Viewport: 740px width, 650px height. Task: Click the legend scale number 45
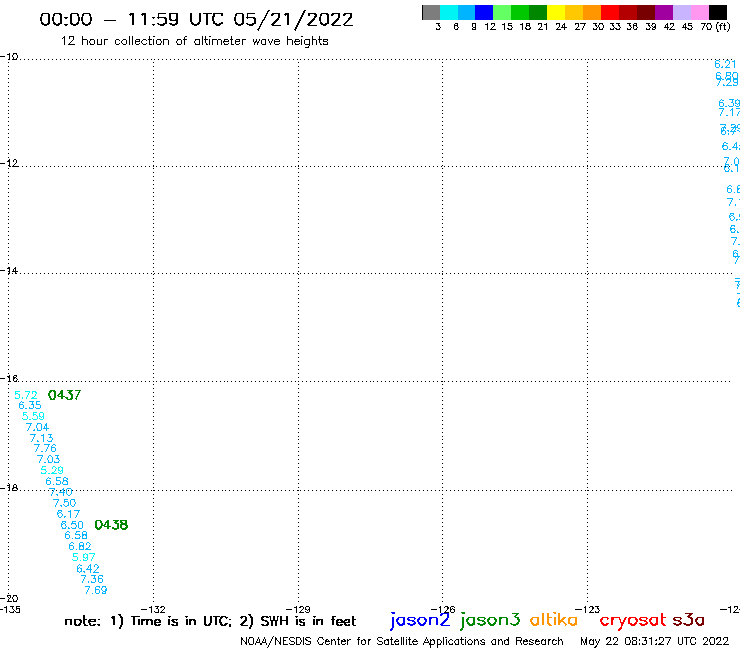687,26
